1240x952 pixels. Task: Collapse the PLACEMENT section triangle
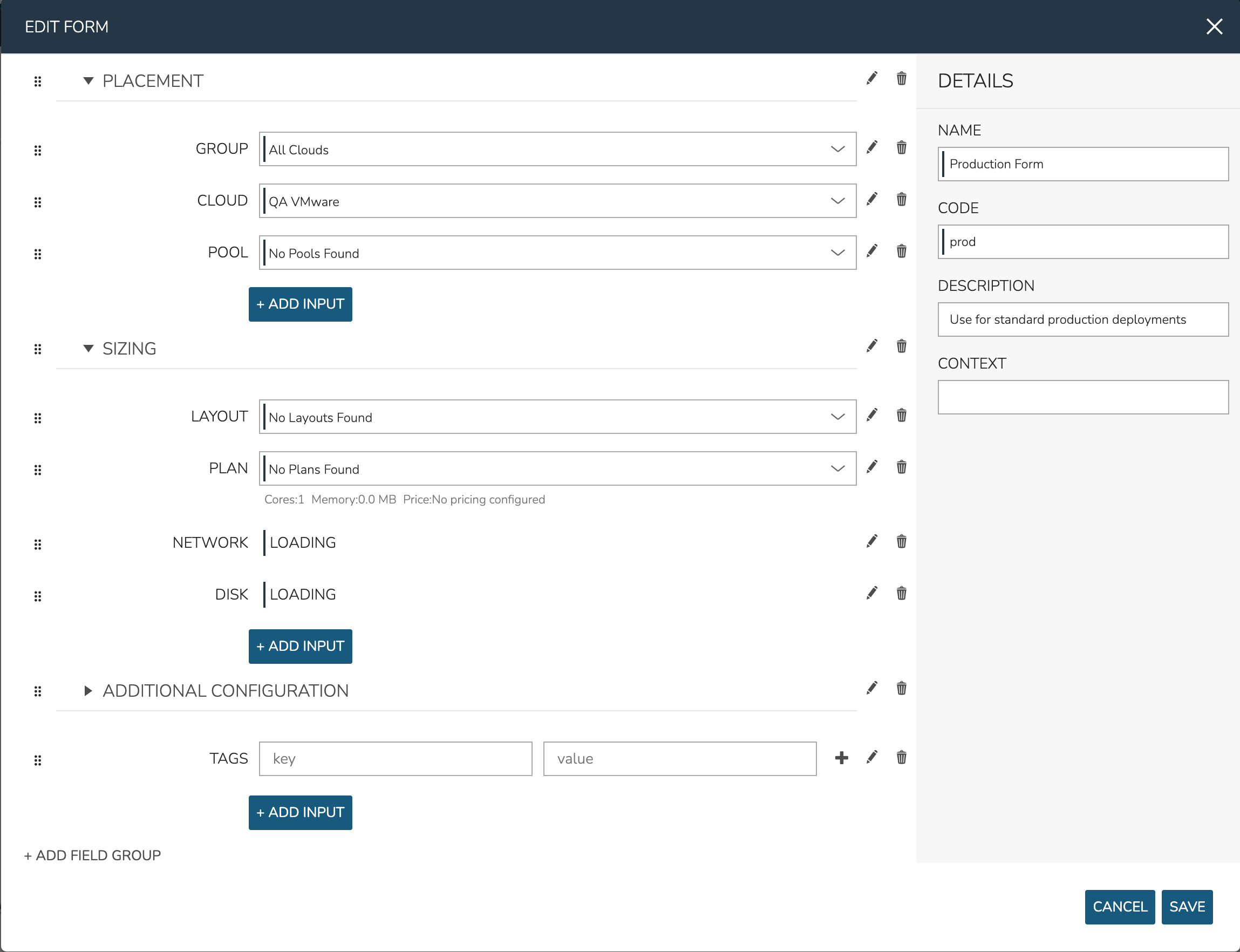click(x=88, y=81)
